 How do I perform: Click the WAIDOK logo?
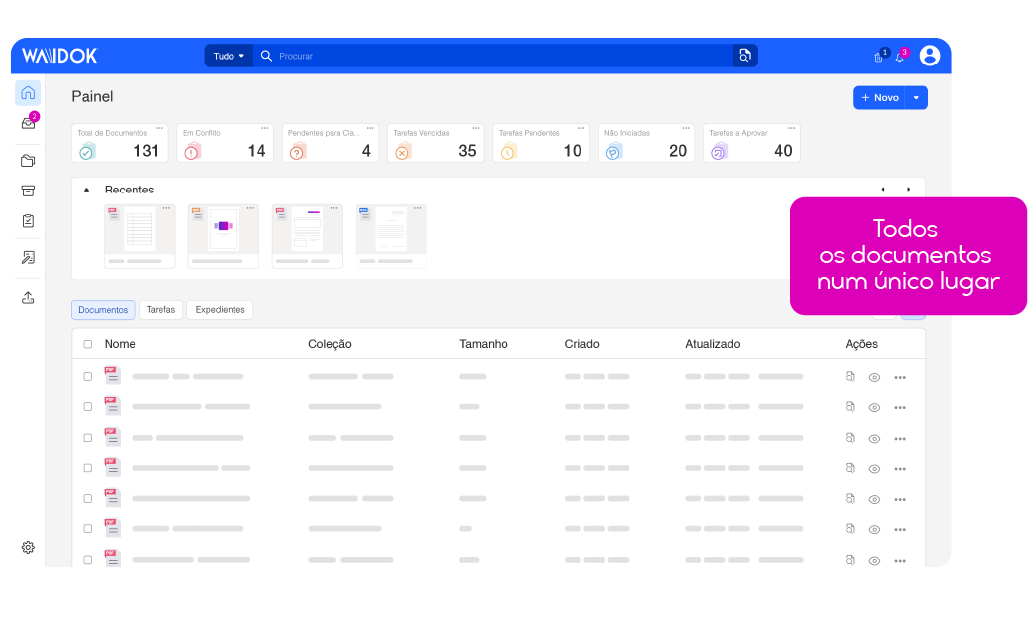tap(60, 56)
